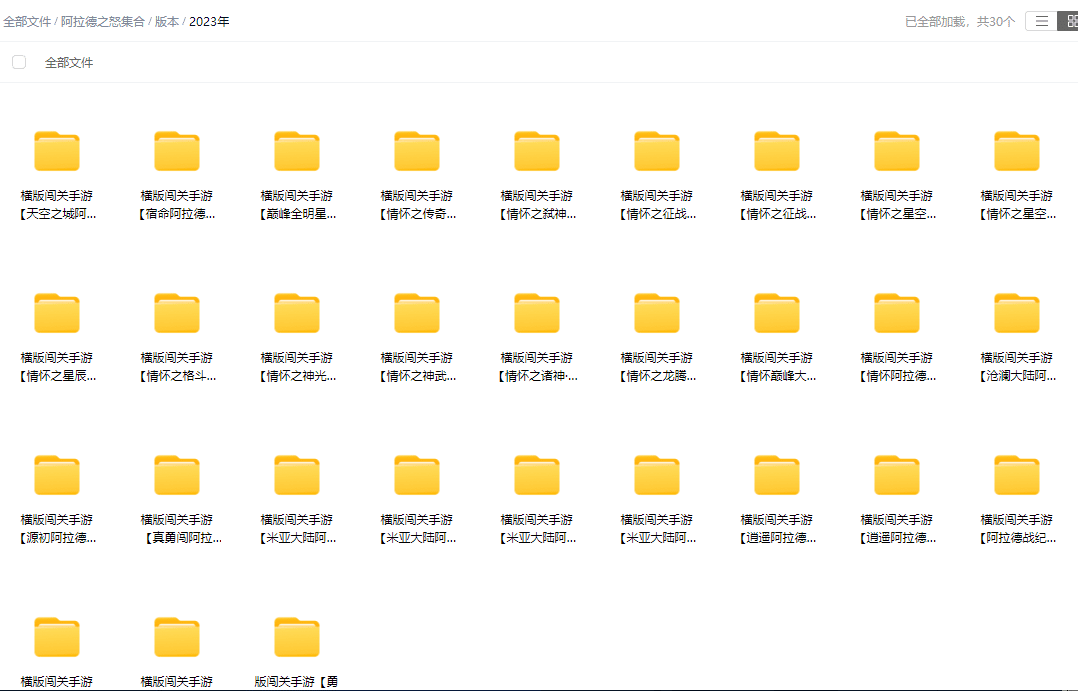The image size is (1078, 691).
Task: Open the 阿拉德战纪 folder icon
Action: (x=1017, y=476)
